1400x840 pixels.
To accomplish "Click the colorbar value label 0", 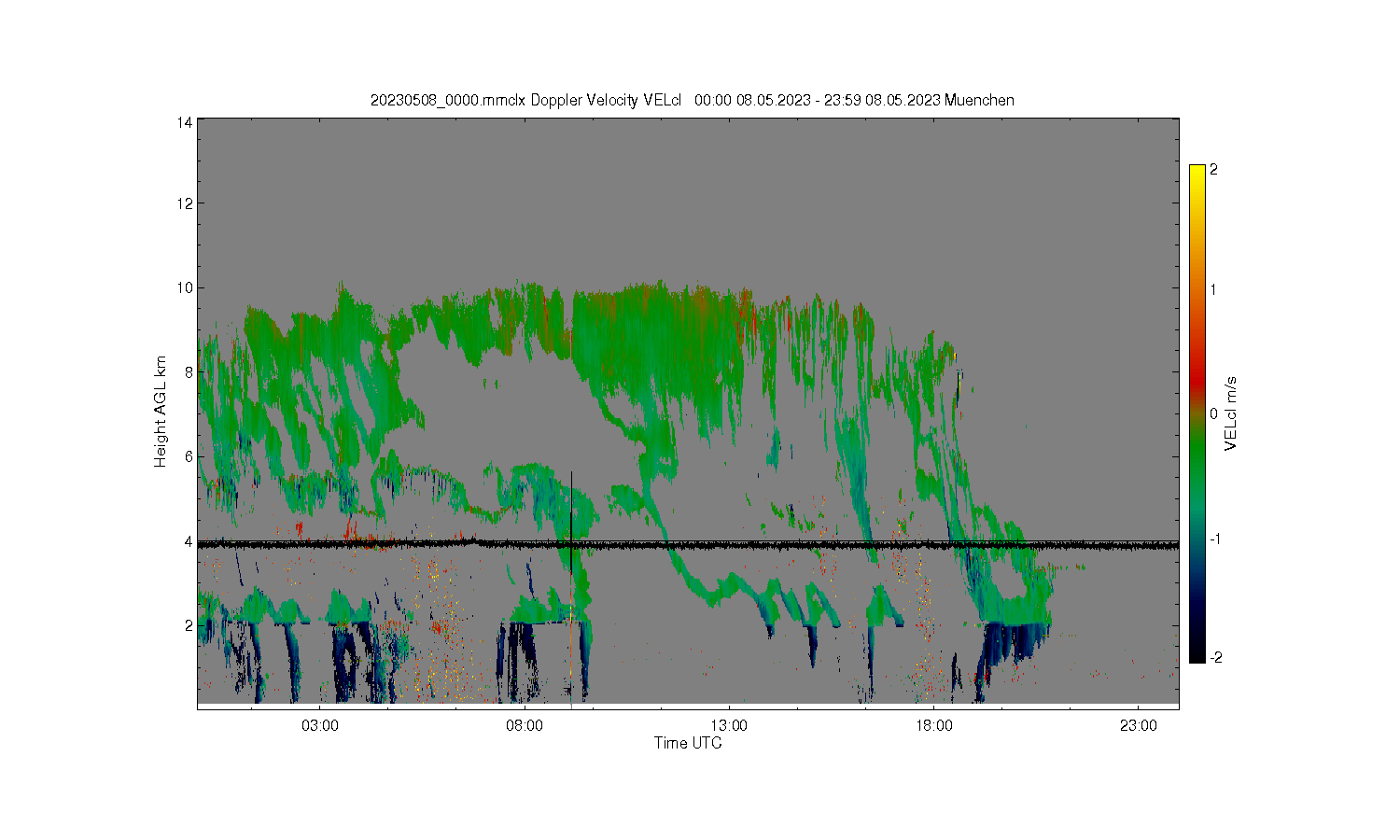I will (x=1213, y=413).
